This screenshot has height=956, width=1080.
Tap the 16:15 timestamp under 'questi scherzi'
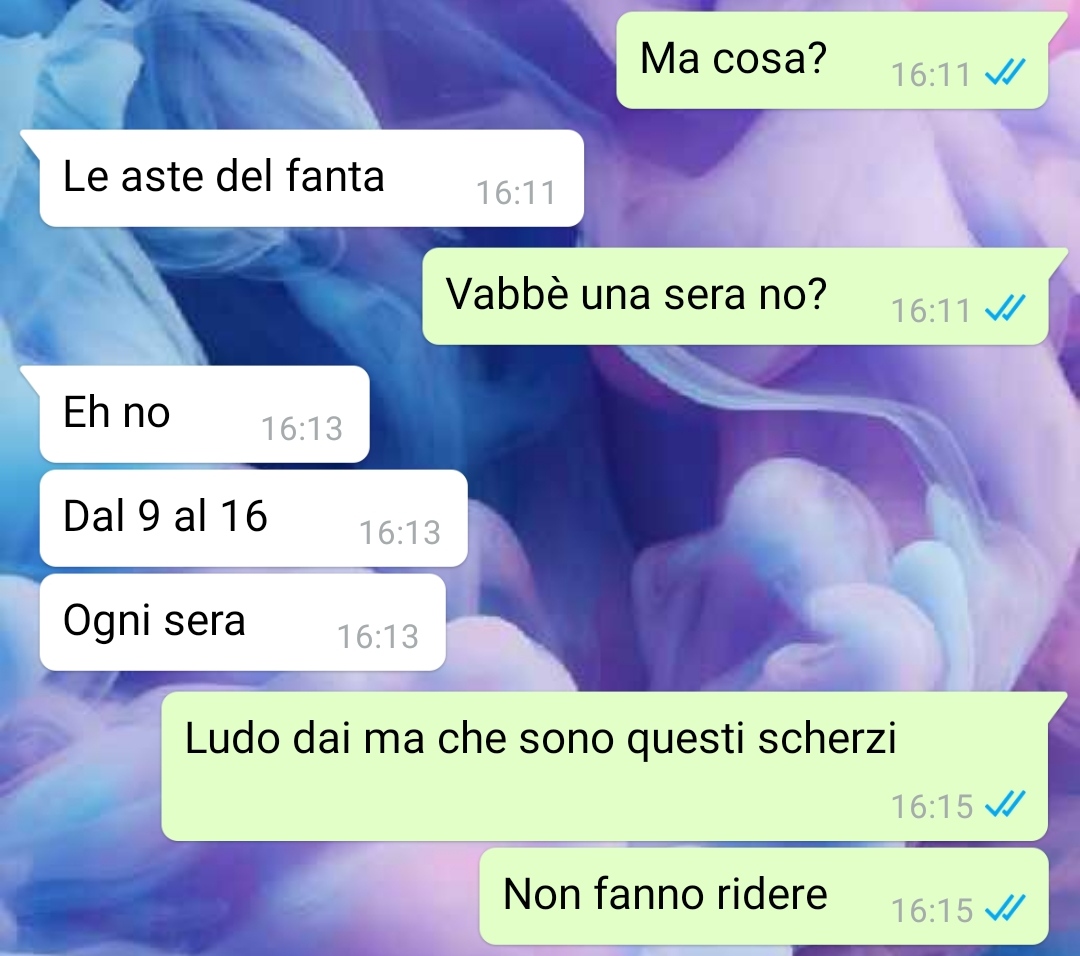[x=932, y=806]
